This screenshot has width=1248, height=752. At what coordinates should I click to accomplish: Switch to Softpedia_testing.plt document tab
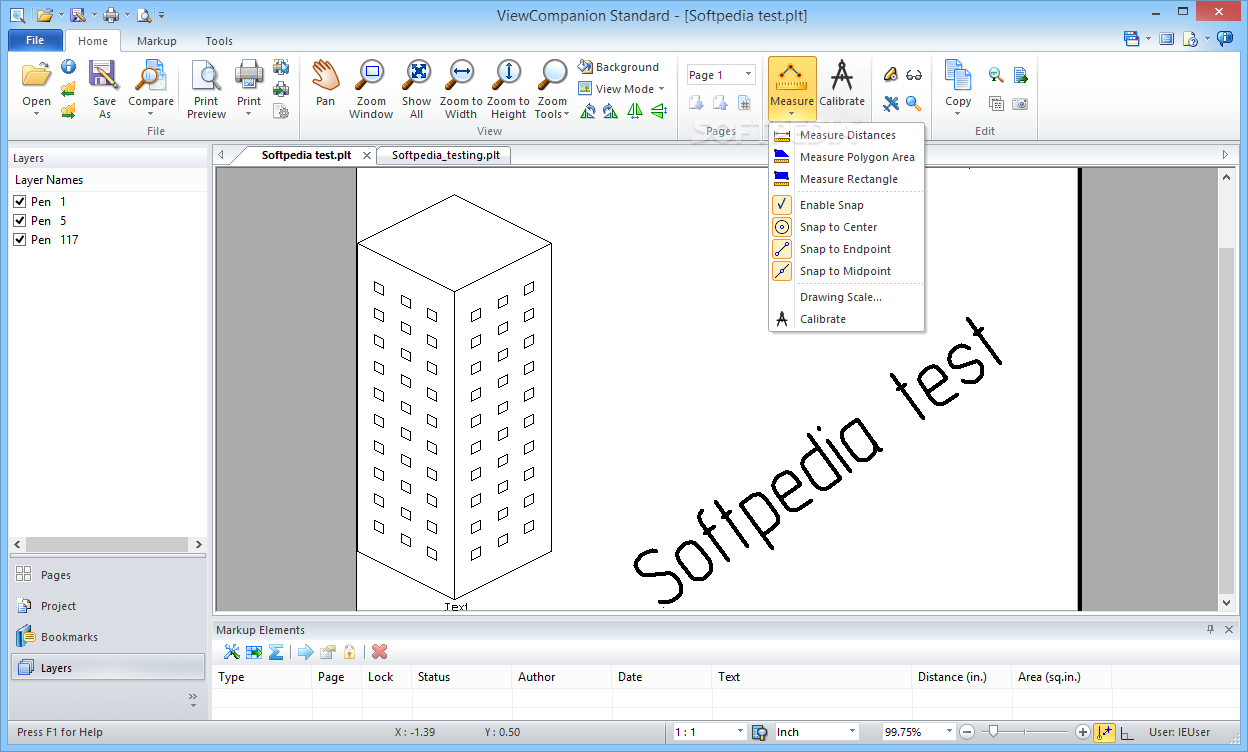click(x=445, y=155)
